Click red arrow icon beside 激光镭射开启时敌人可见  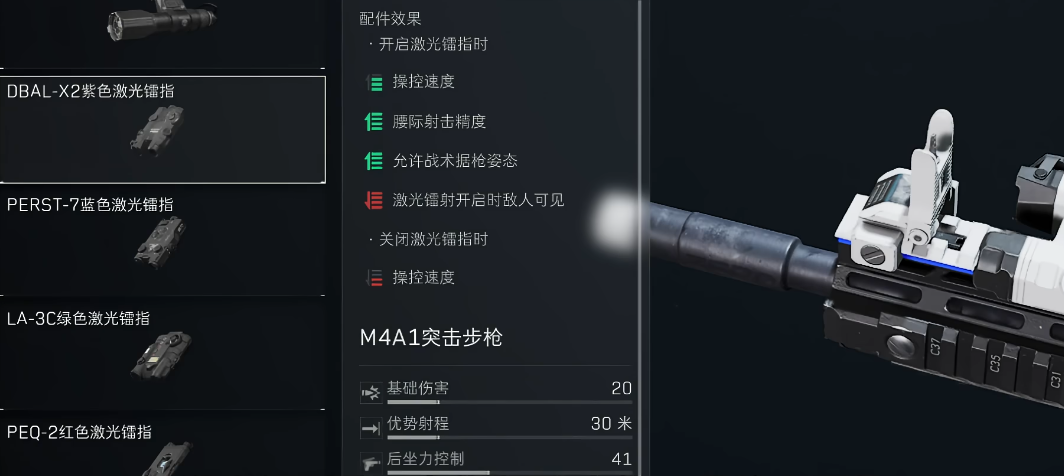pos(374,200)
